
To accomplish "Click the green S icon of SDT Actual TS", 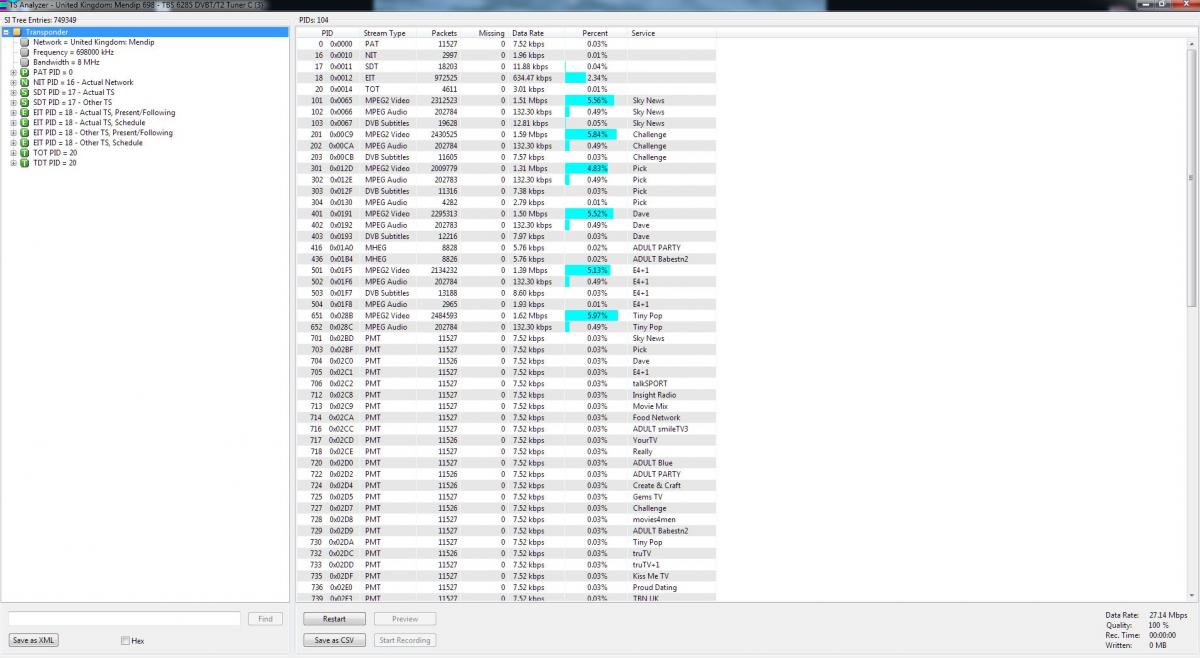I will (25, 92).
